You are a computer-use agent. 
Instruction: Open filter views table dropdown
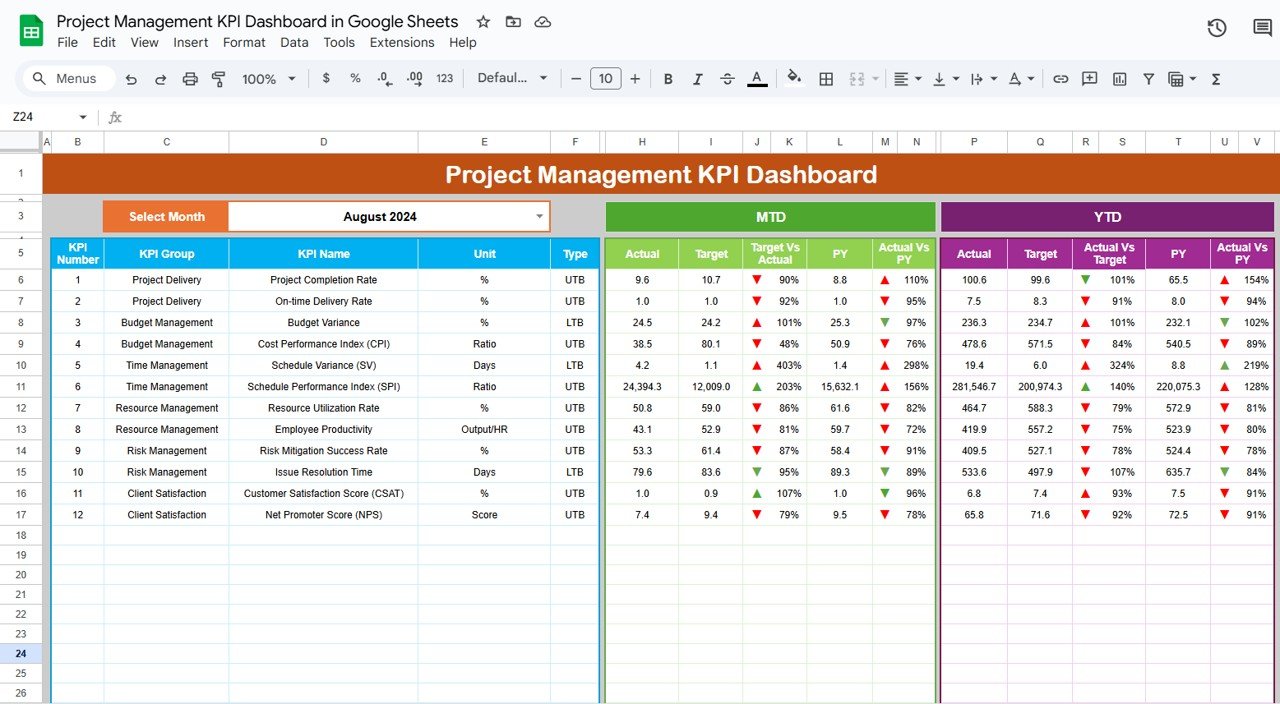tap(1182, 79)
